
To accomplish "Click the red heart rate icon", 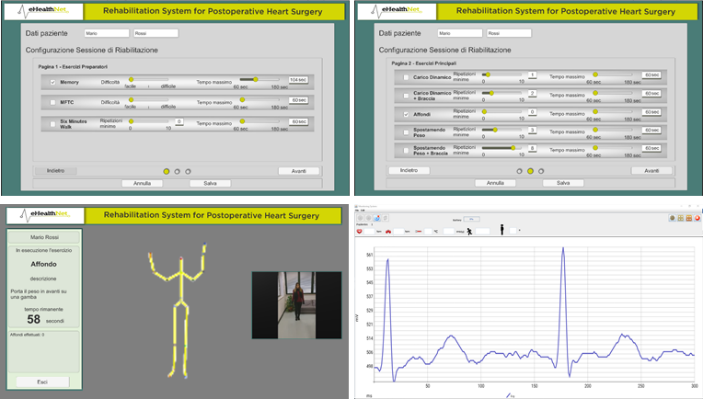I will tap(360, 231).
